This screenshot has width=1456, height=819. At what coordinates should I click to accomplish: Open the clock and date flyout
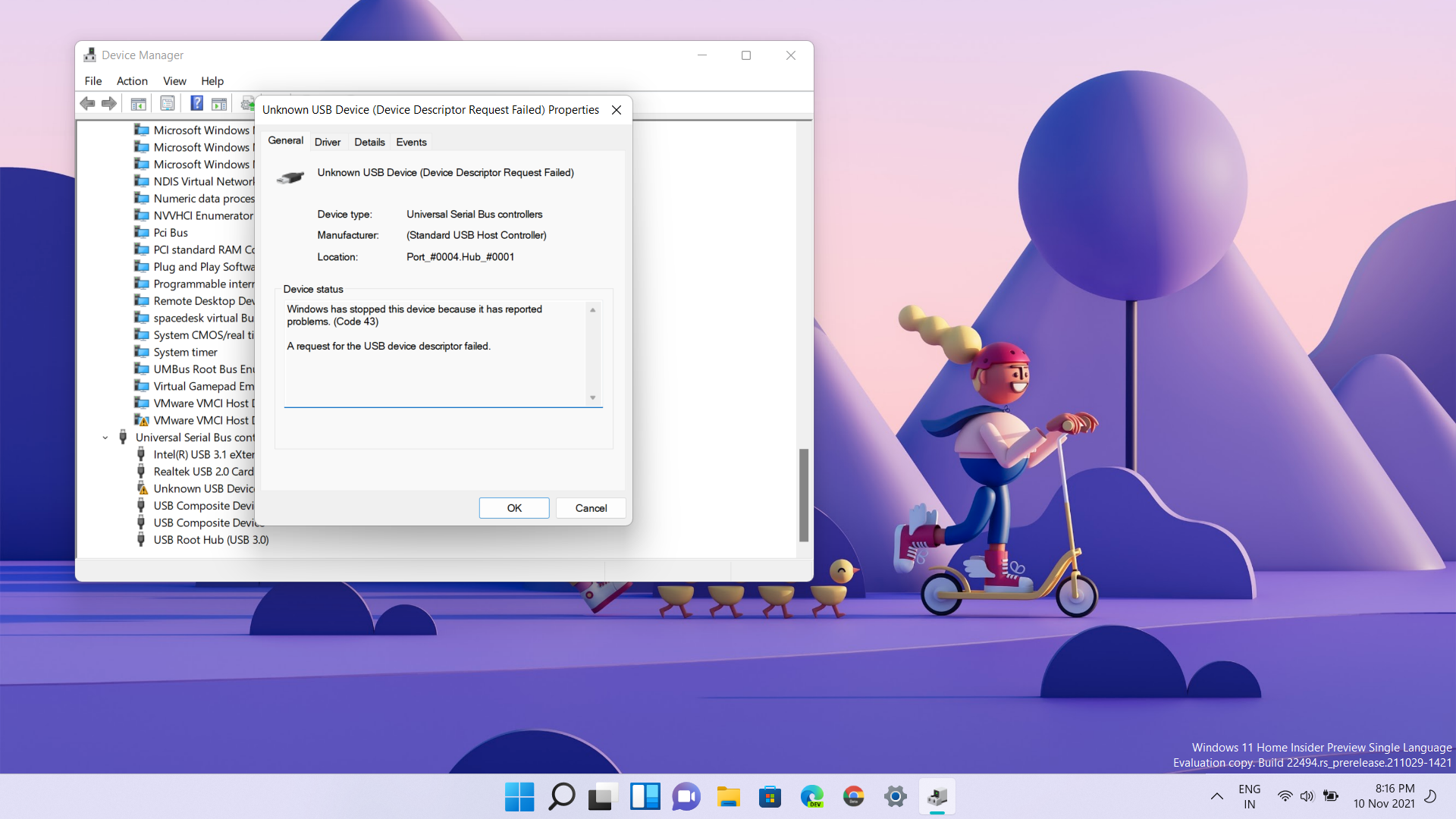tap(1384, 796)
